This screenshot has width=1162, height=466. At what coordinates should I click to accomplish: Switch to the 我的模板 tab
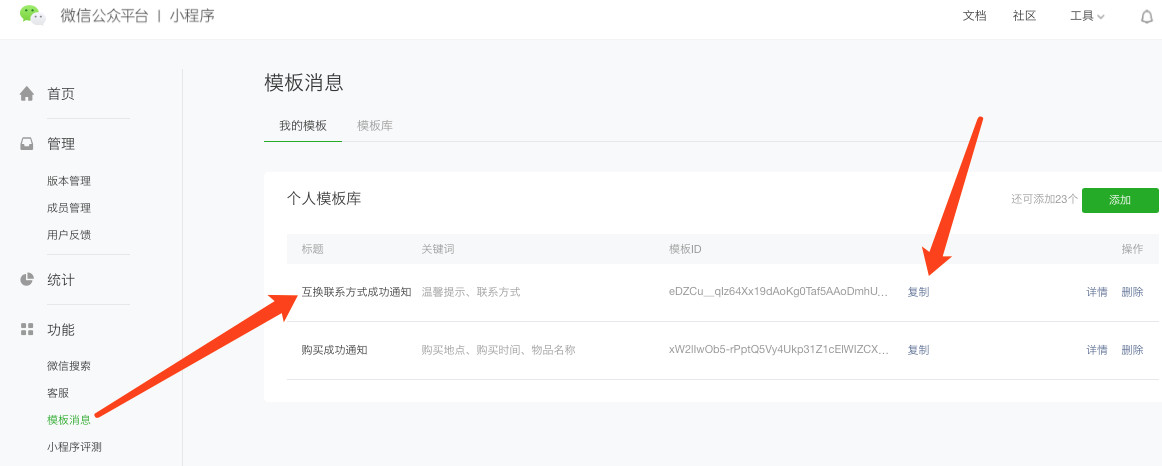tap(302, 126)
